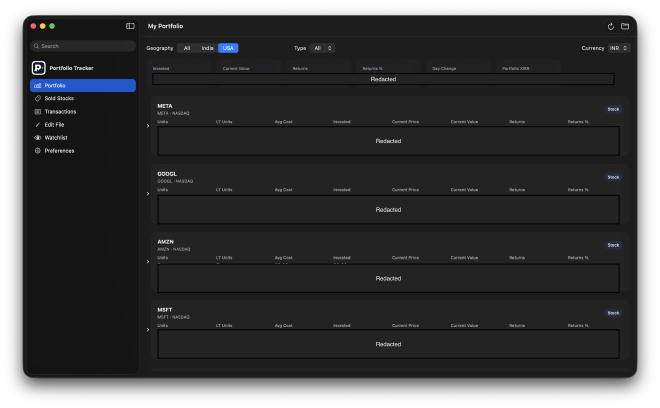This screenshot has width=660, height=408.
Task: Select the All geography filter
Action: tap(187, 48)
